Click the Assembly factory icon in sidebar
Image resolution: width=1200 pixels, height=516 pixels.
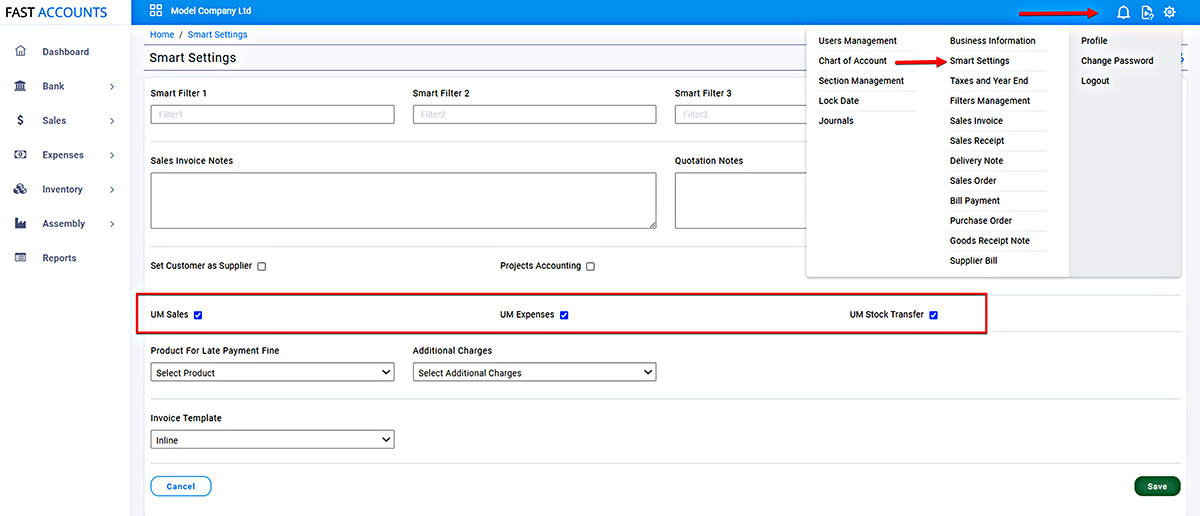click(20, 223)
